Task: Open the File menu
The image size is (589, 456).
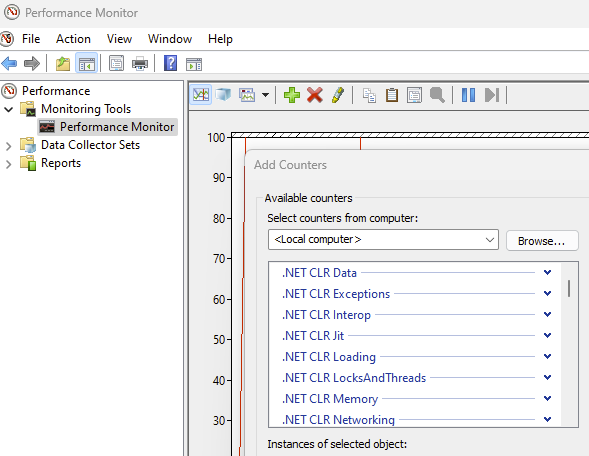Action: 31,39
